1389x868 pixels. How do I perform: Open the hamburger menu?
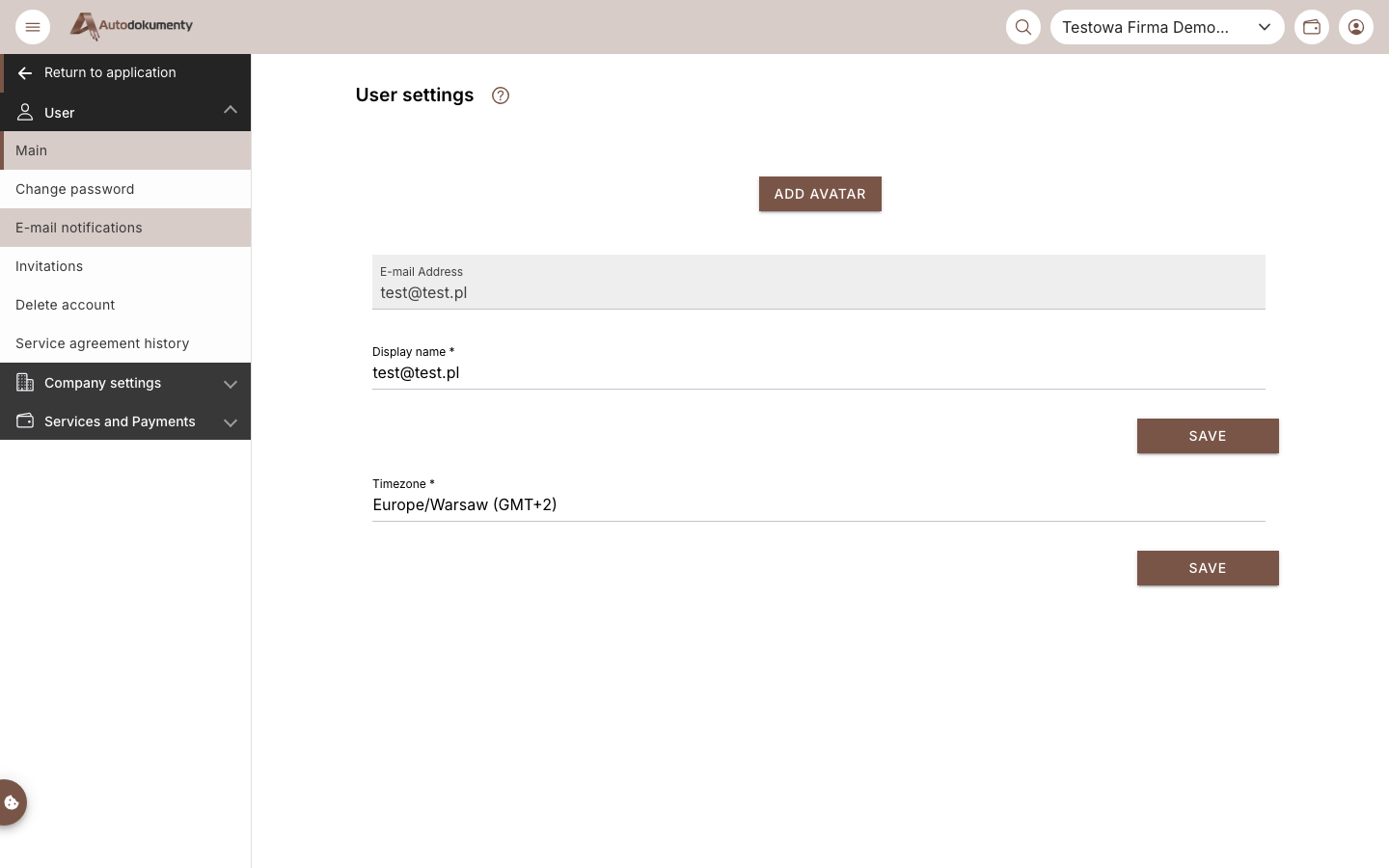click(x=33, y=27)
